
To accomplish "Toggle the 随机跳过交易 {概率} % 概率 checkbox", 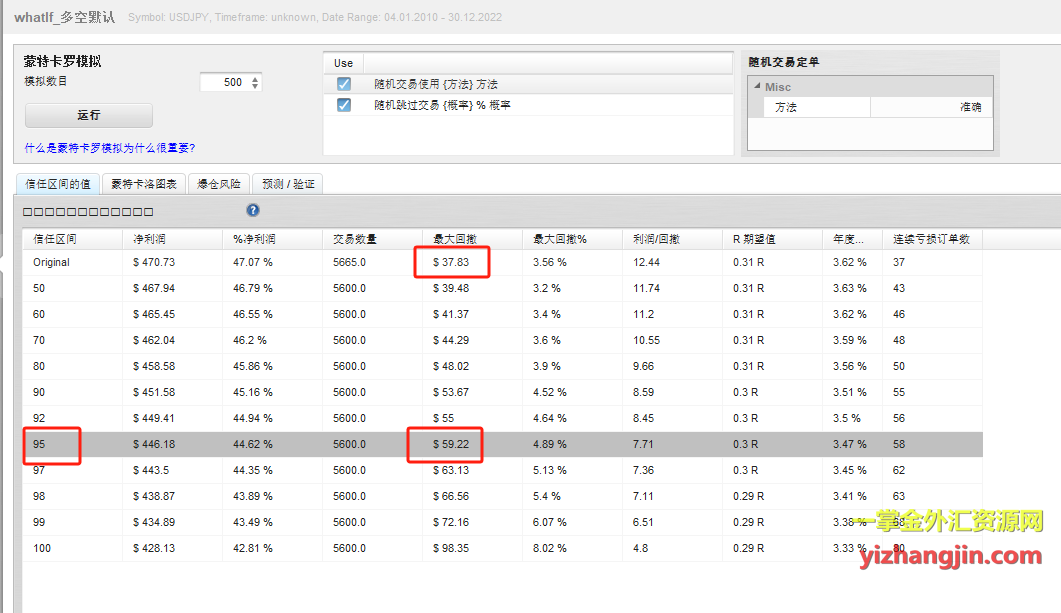I will click(344, 105).
